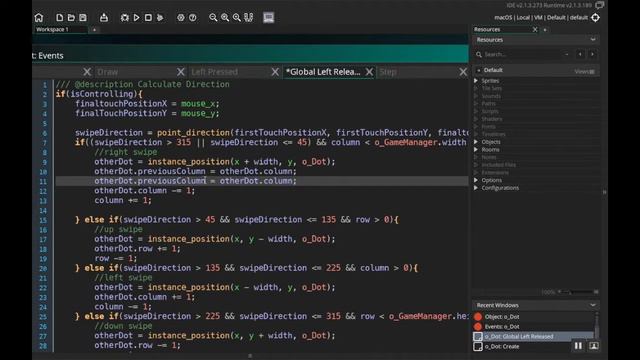Open the target manager crosshair icon
640x360 pixels.
pyautogui.click(x=596, y=18)
